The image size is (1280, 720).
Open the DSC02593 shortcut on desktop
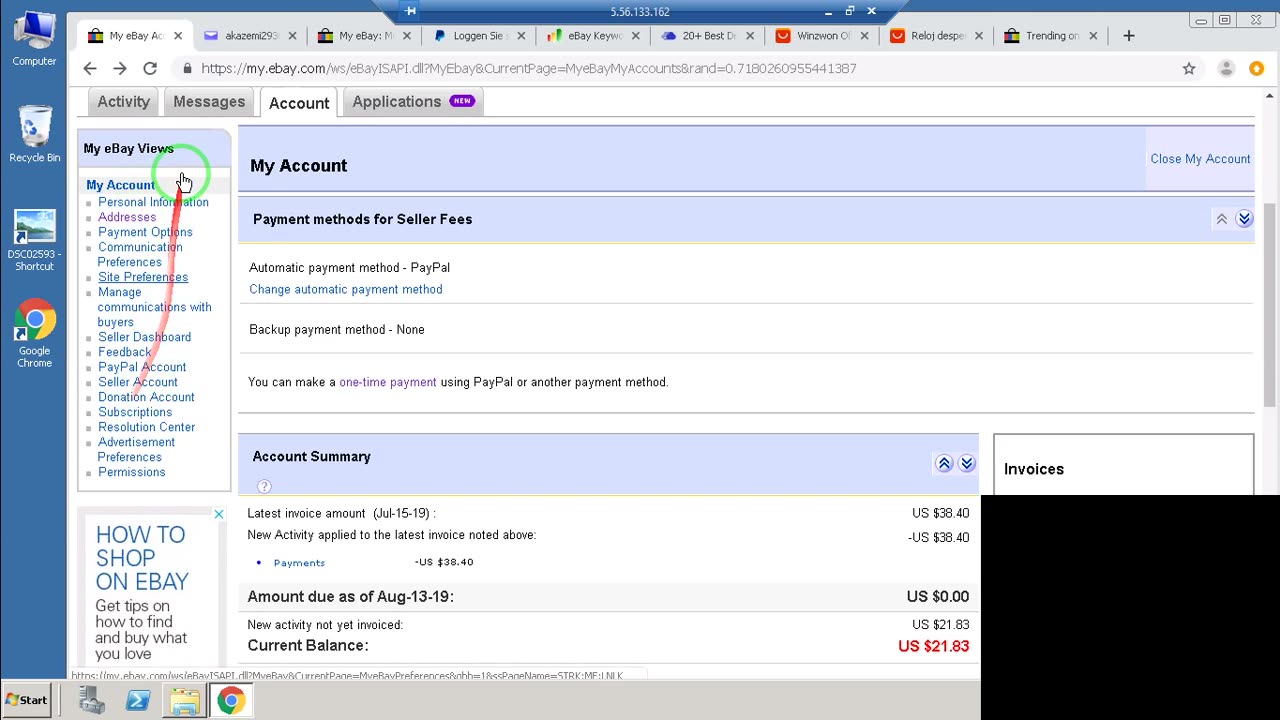pos(34,240)
